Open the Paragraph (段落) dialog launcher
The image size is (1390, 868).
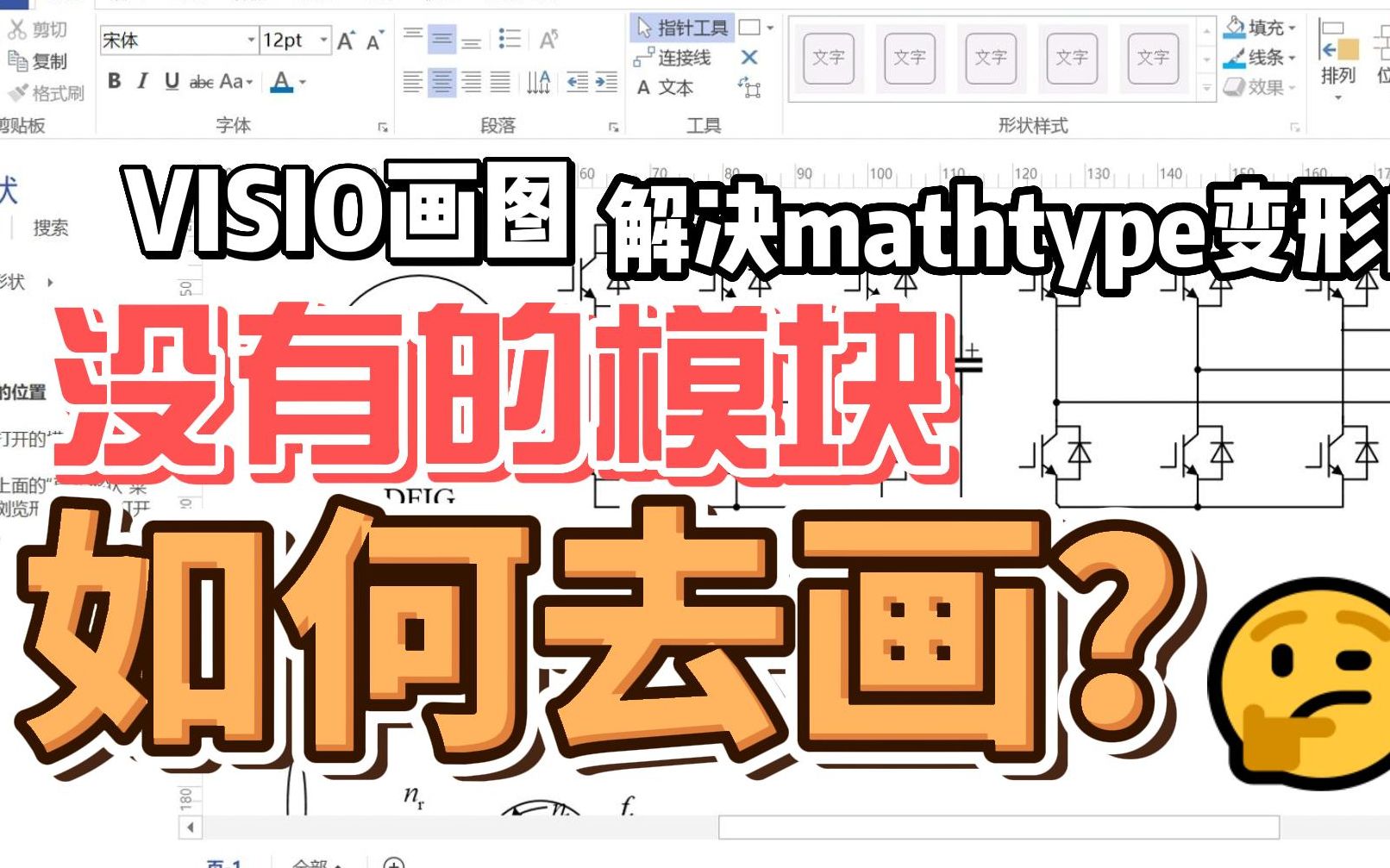click(614, 127)
